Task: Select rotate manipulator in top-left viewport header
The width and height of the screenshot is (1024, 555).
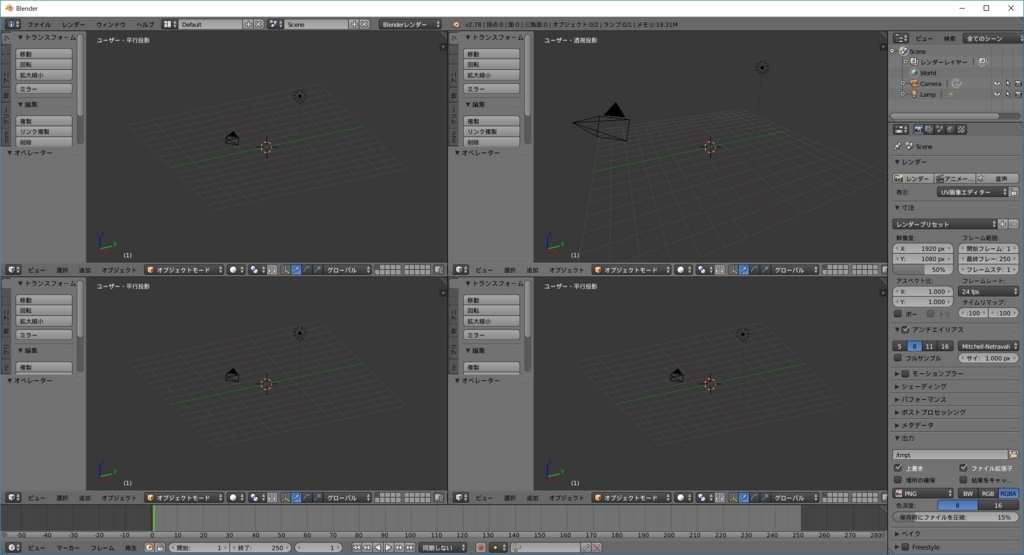Action: pyautogui.click(x=307, y=270)
